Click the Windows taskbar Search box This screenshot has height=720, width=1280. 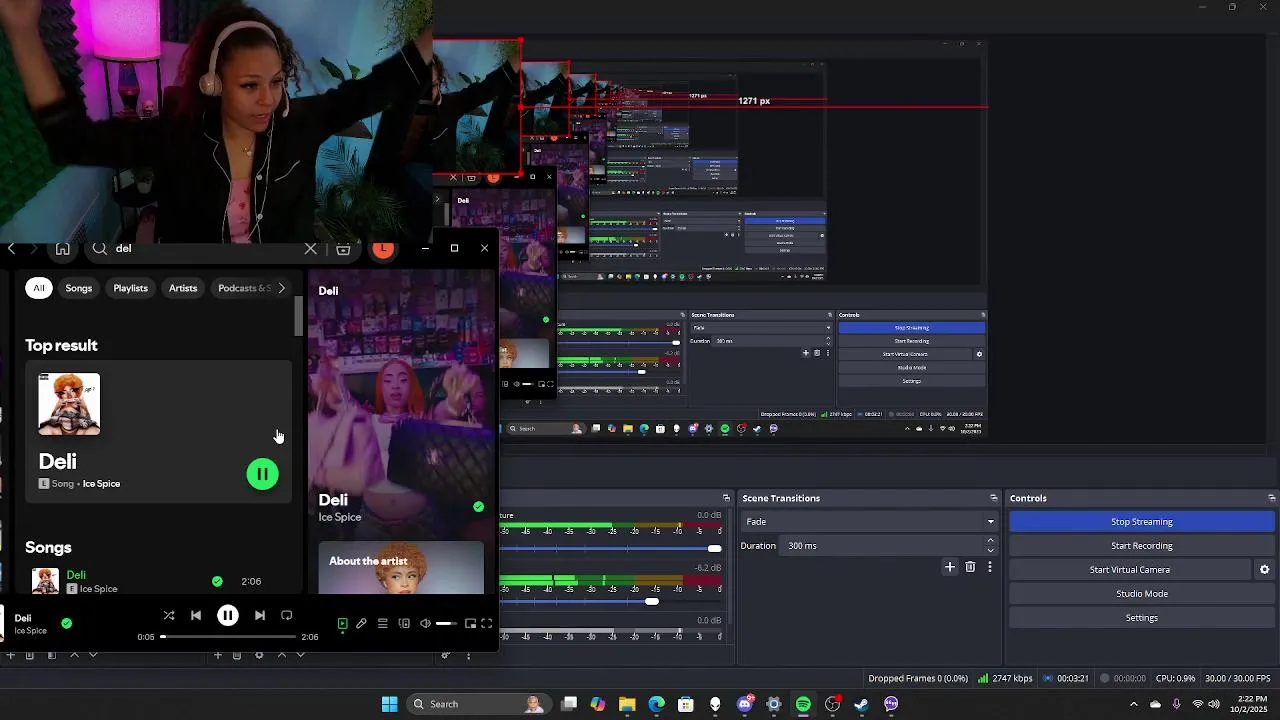(x=478, y=704)
